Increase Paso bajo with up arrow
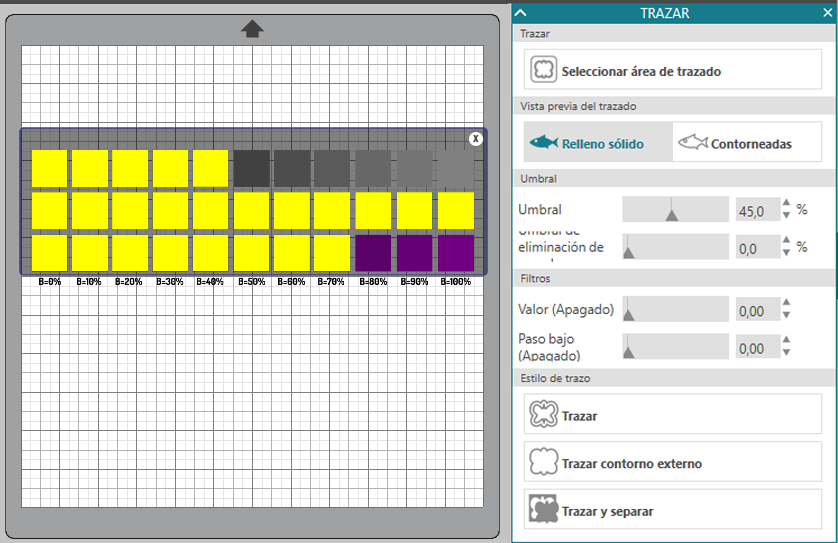This screenshot has width=838, height=543. [x=786, y=339]
